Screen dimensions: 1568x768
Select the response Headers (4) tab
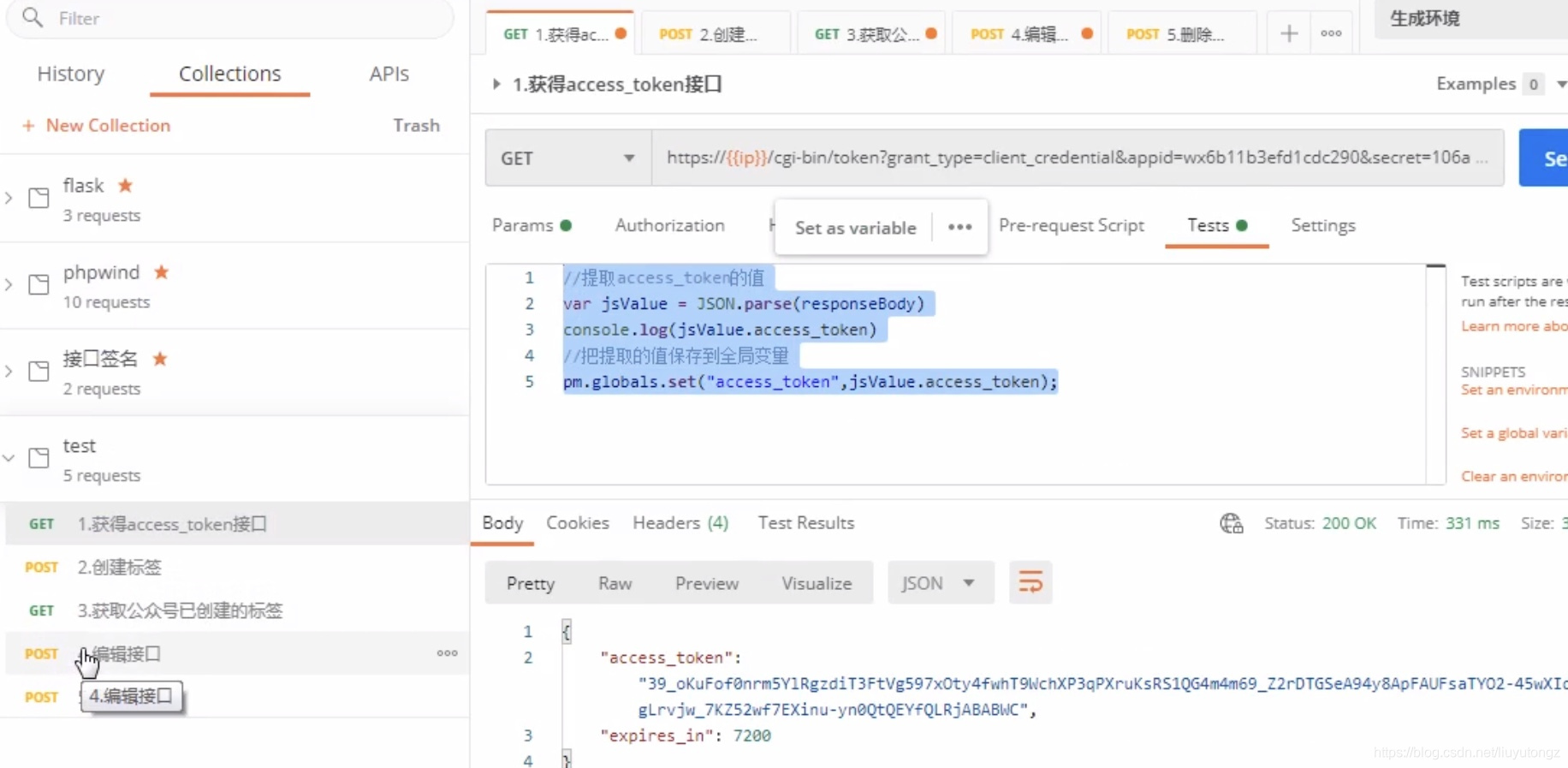(680, 522)
